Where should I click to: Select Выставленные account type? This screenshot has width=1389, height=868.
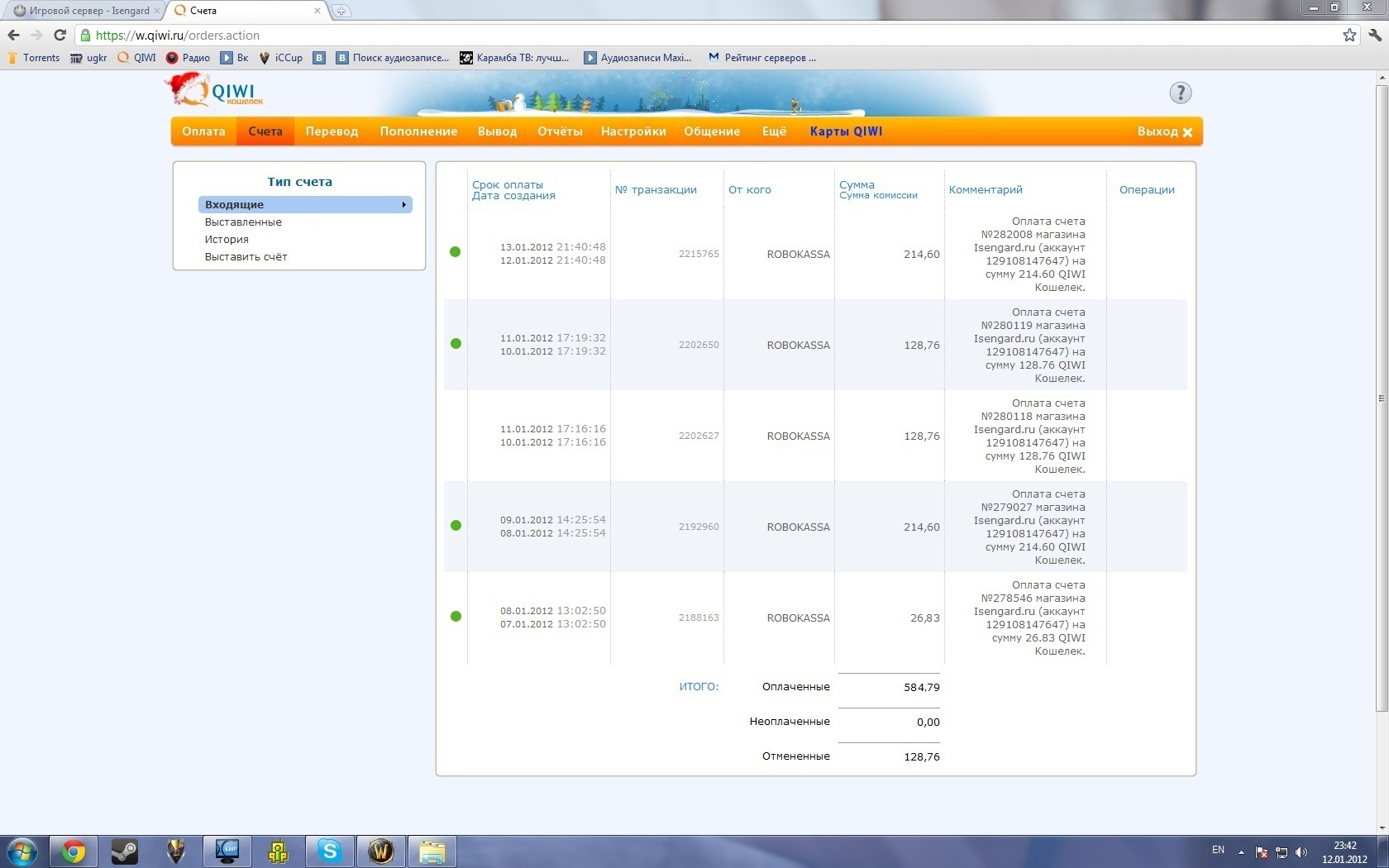[243, 222]
